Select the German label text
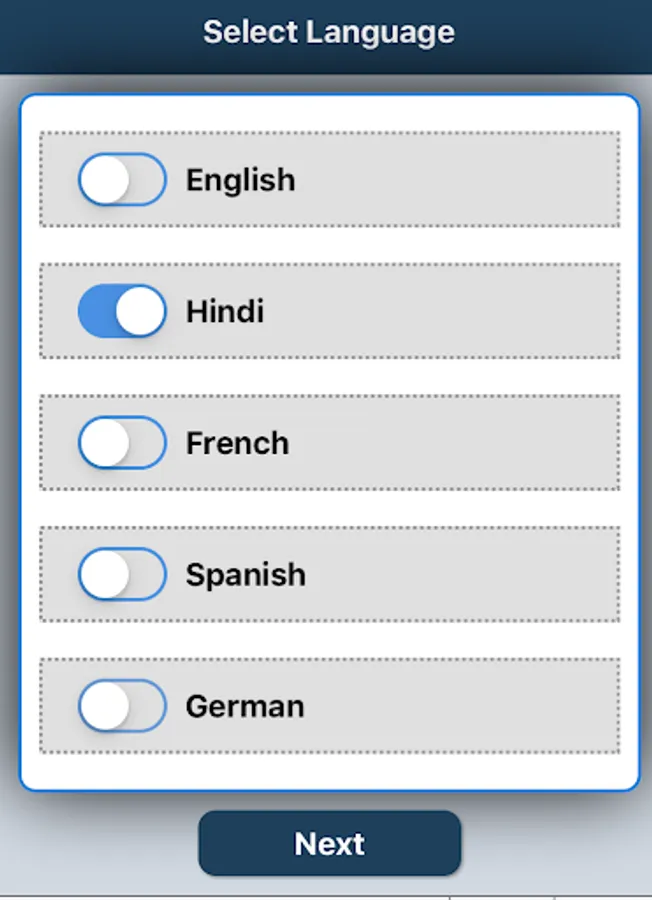This screenshot has height=900, width=652. pyautogui.click(x=244, y=706)
